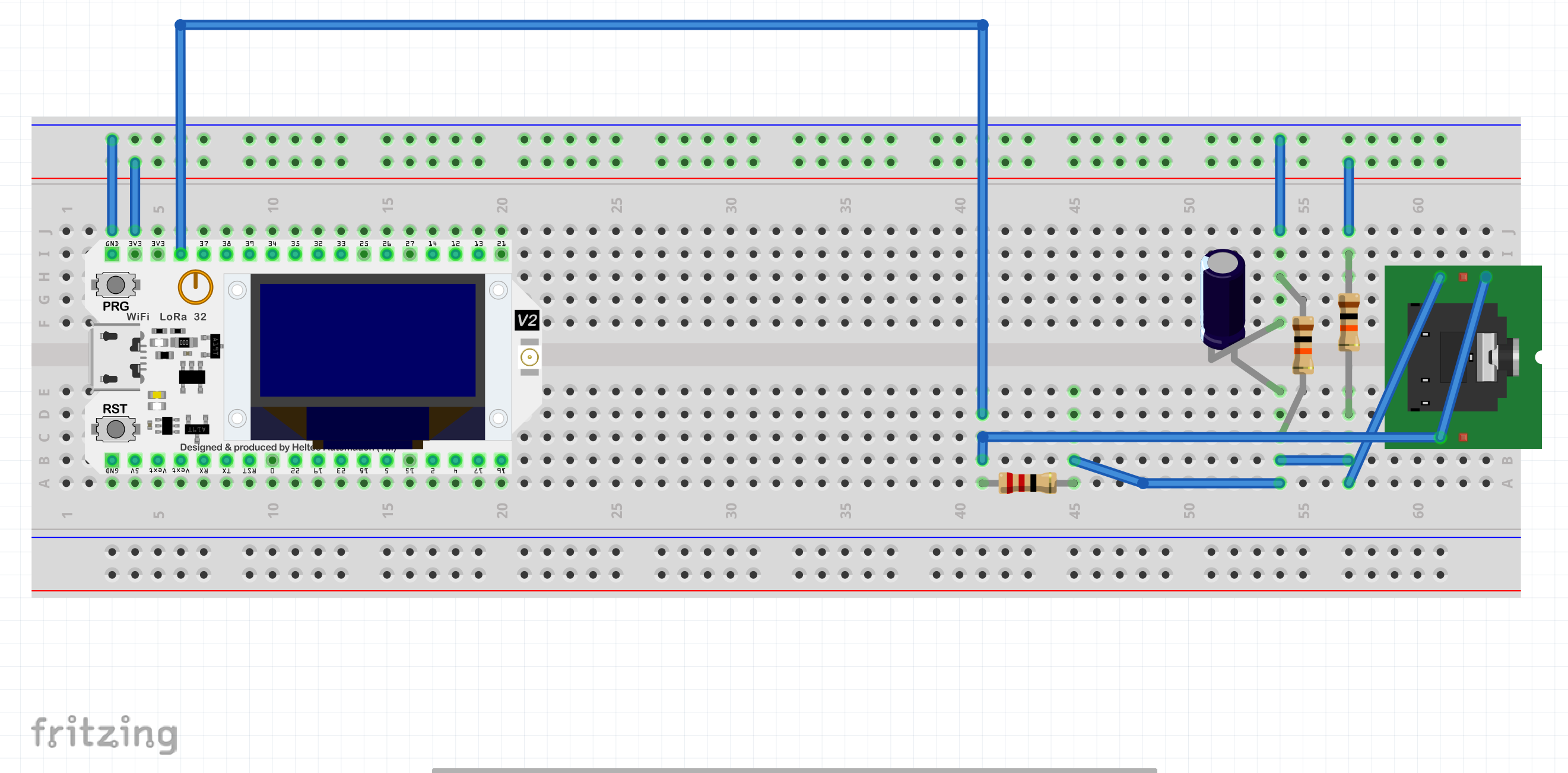1568x773 pixels.
Task: Select the horizontal red-banded resistor
Action: pos(1027,483)
